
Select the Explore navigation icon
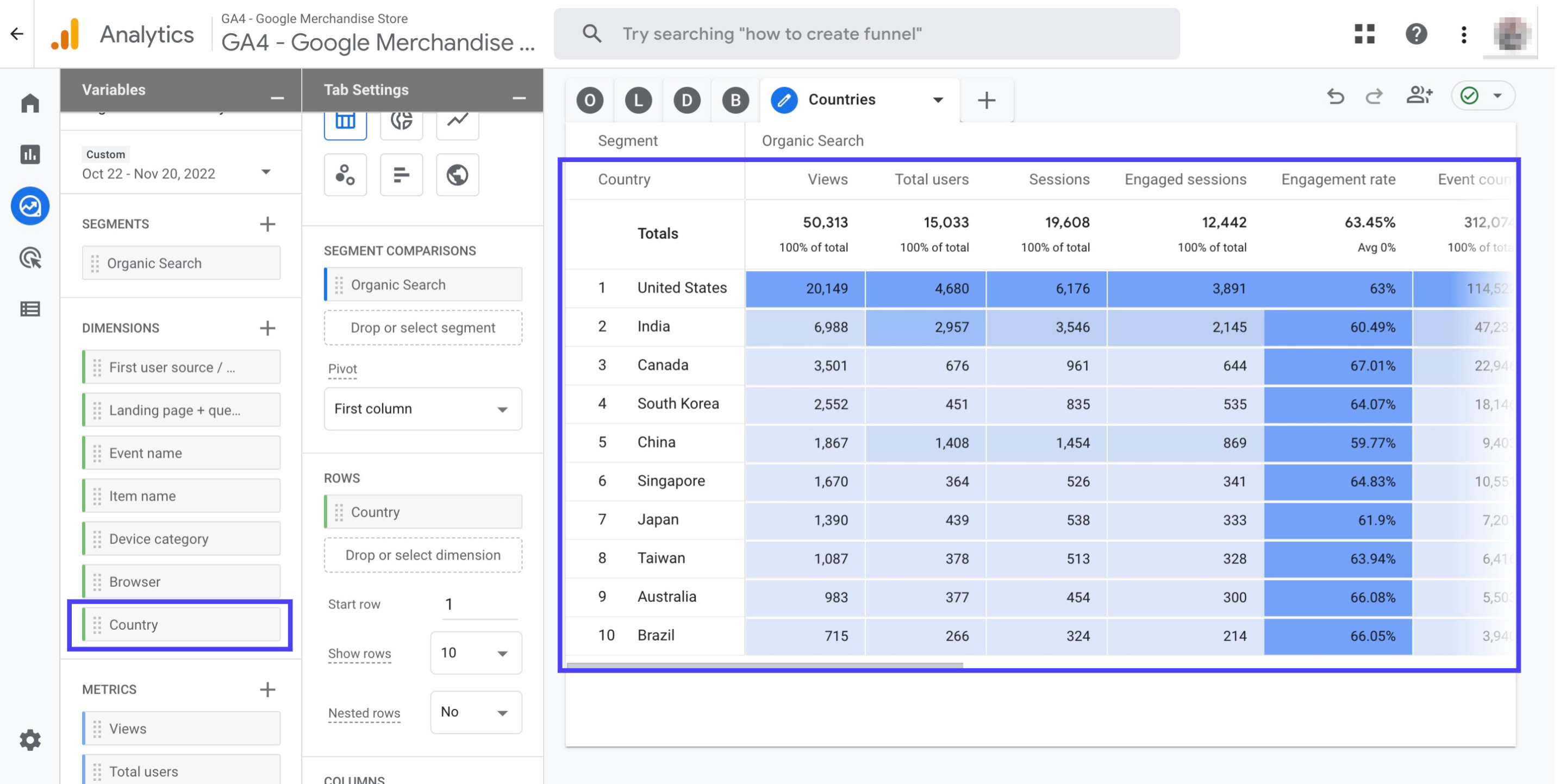tap(30, 205)
